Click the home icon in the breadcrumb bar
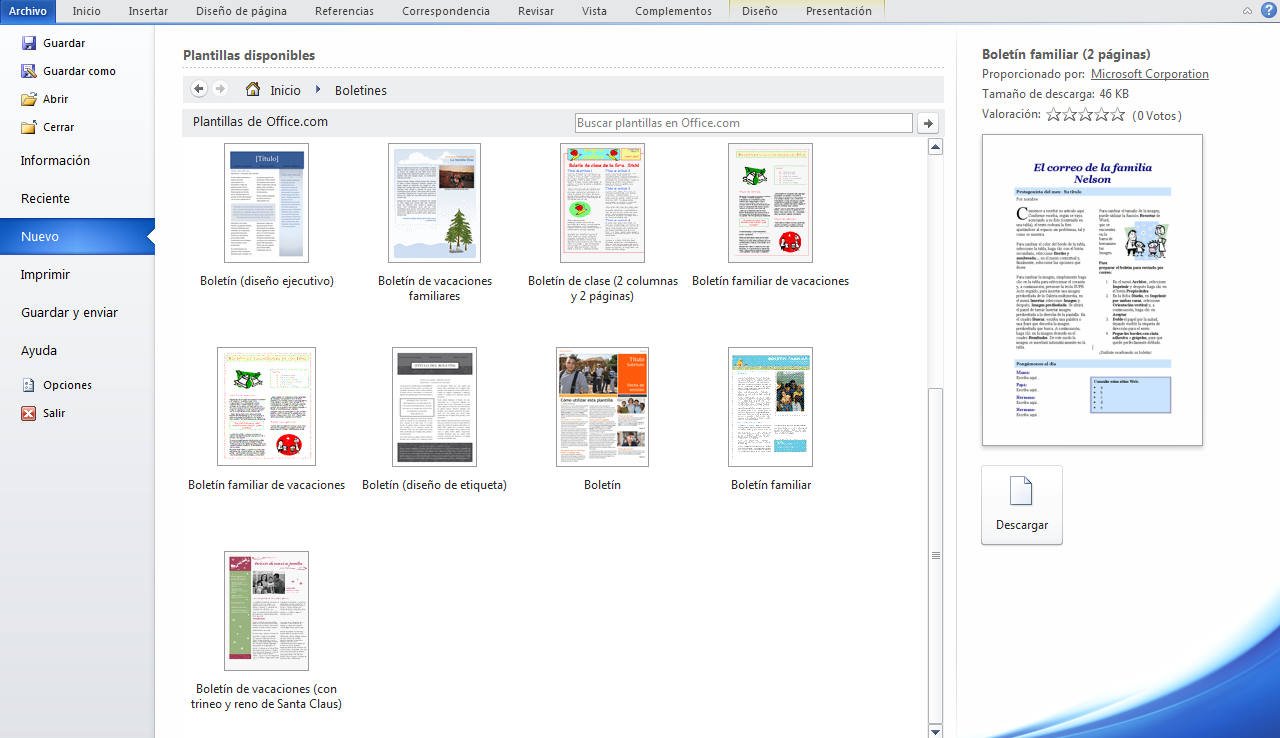Screen dimensions: 1280x738 click(x=253, y=89)
